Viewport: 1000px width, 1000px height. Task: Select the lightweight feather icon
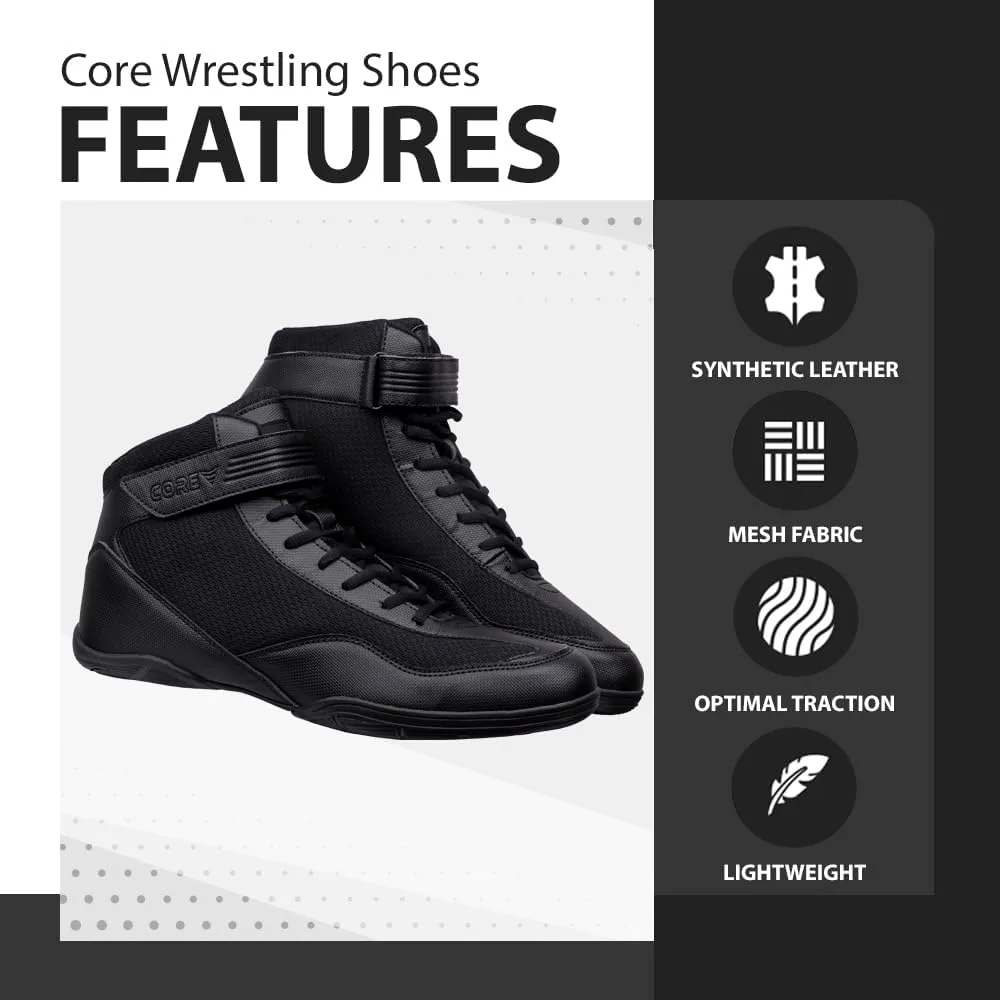click(795, 785)
